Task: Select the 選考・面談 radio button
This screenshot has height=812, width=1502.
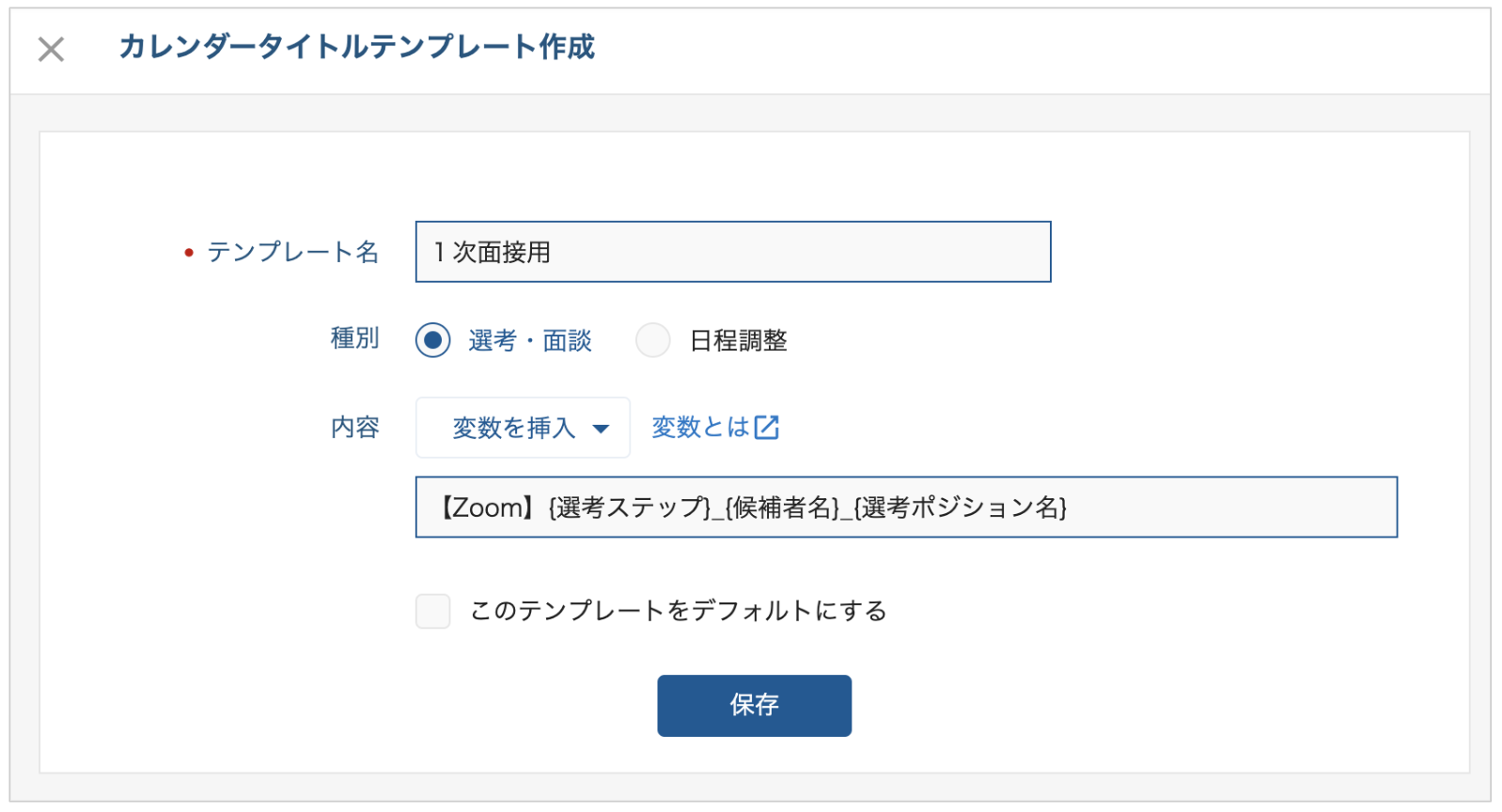Action: pos(432,340)
